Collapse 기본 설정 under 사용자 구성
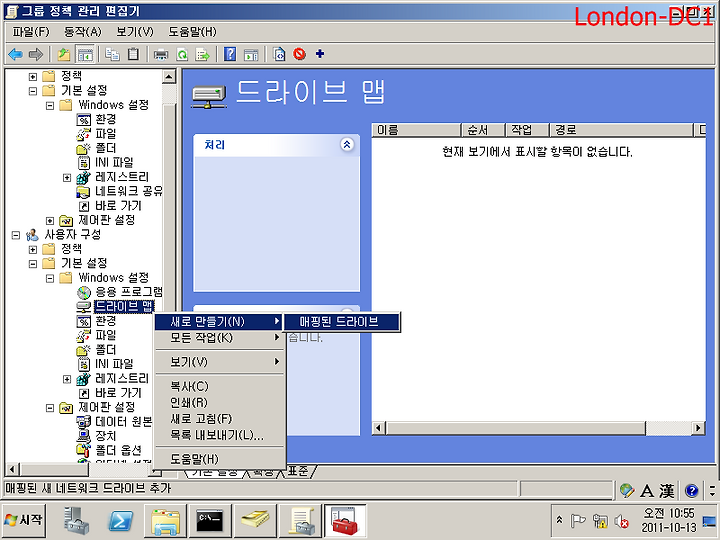 (x=33, y=264)
